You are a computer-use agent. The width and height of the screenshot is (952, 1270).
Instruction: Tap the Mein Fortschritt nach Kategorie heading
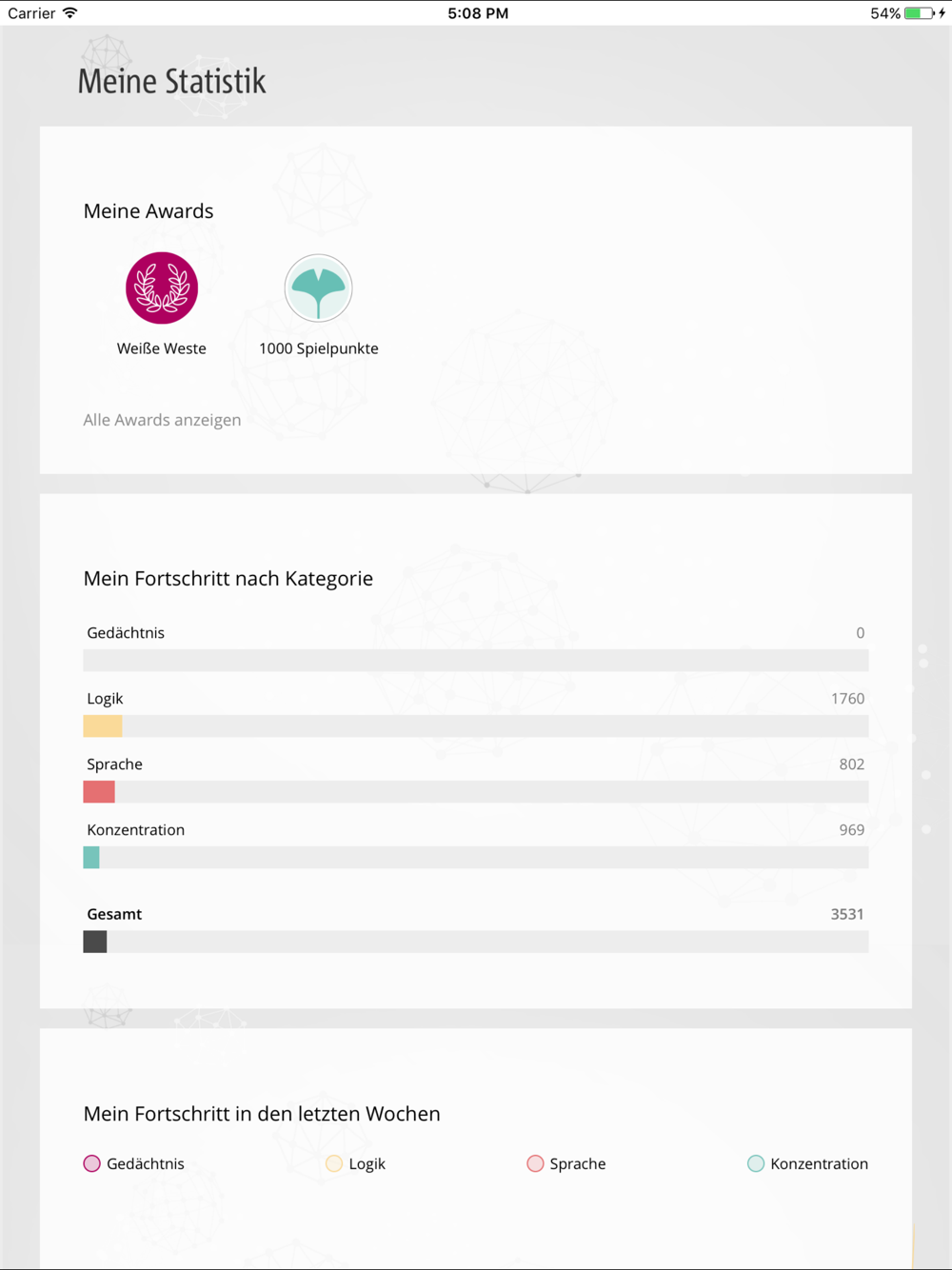pyautogui.click(x=228, y=579)
